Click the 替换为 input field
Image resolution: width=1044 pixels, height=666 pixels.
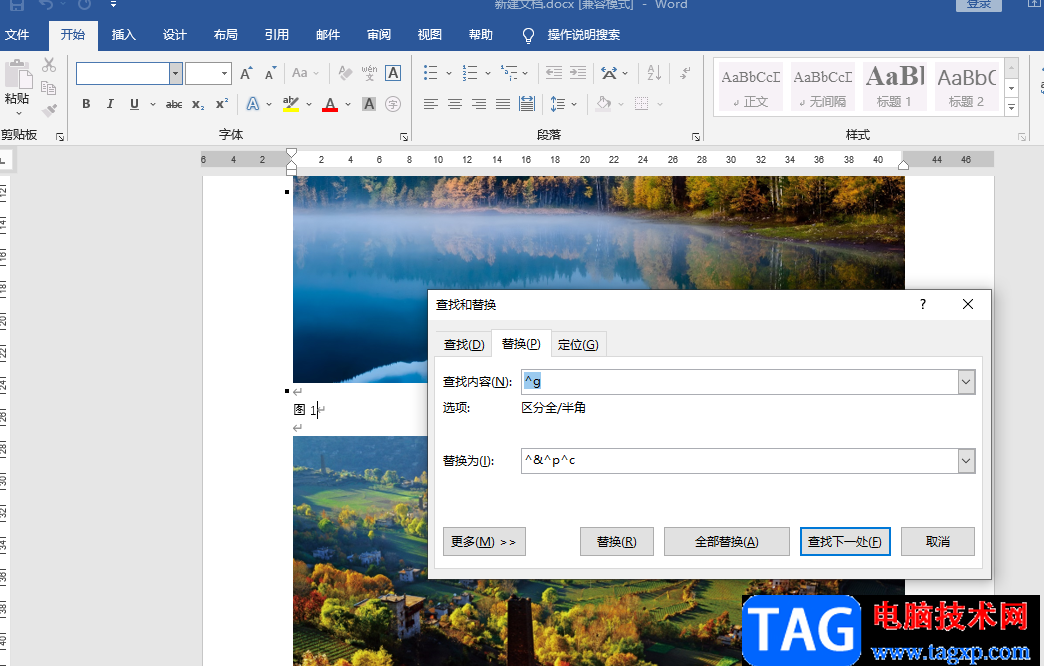pos(740,461)
